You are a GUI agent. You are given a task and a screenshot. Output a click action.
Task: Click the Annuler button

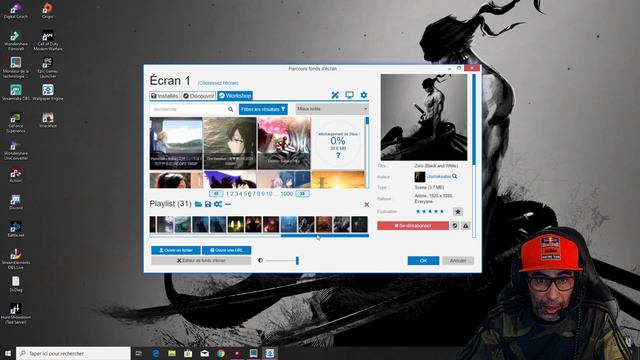tap(458, 260)
